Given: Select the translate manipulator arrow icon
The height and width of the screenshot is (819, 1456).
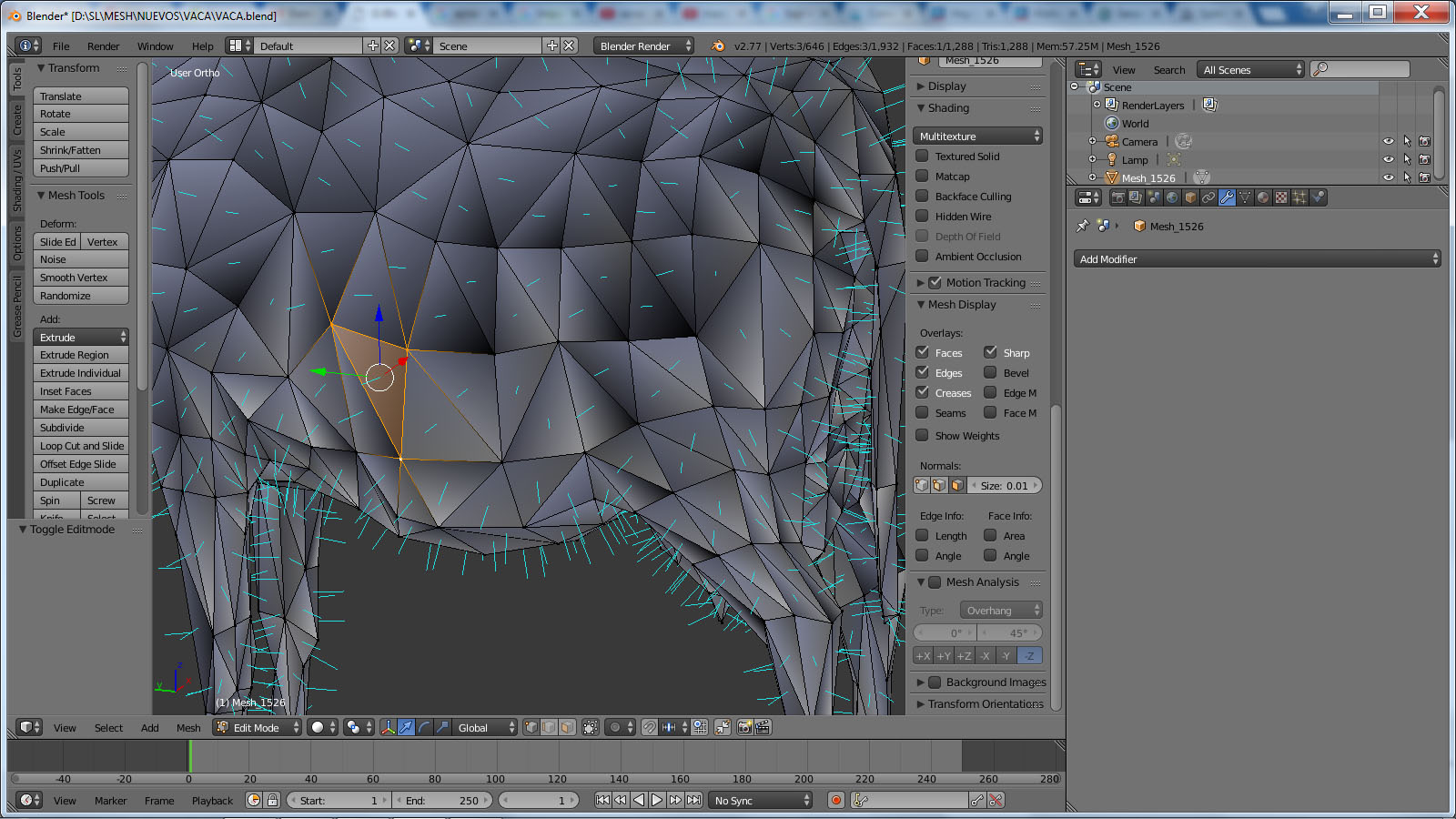Looking at the screenshot, I should 406,727.
